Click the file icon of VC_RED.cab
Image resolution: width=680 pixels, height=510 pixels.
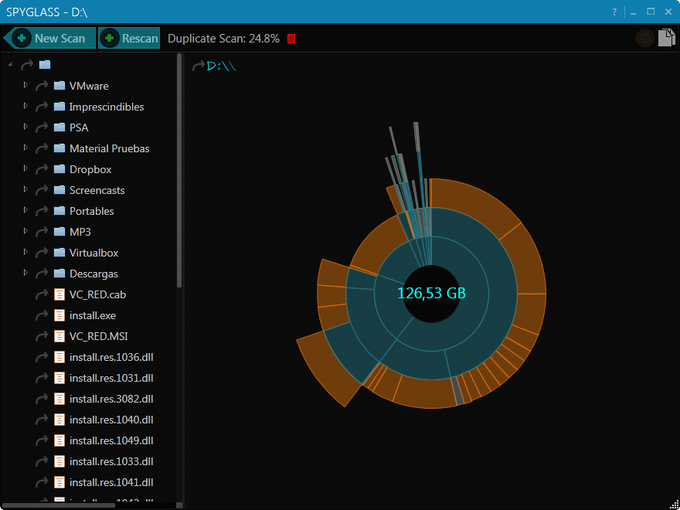click(x=59, y=295)
